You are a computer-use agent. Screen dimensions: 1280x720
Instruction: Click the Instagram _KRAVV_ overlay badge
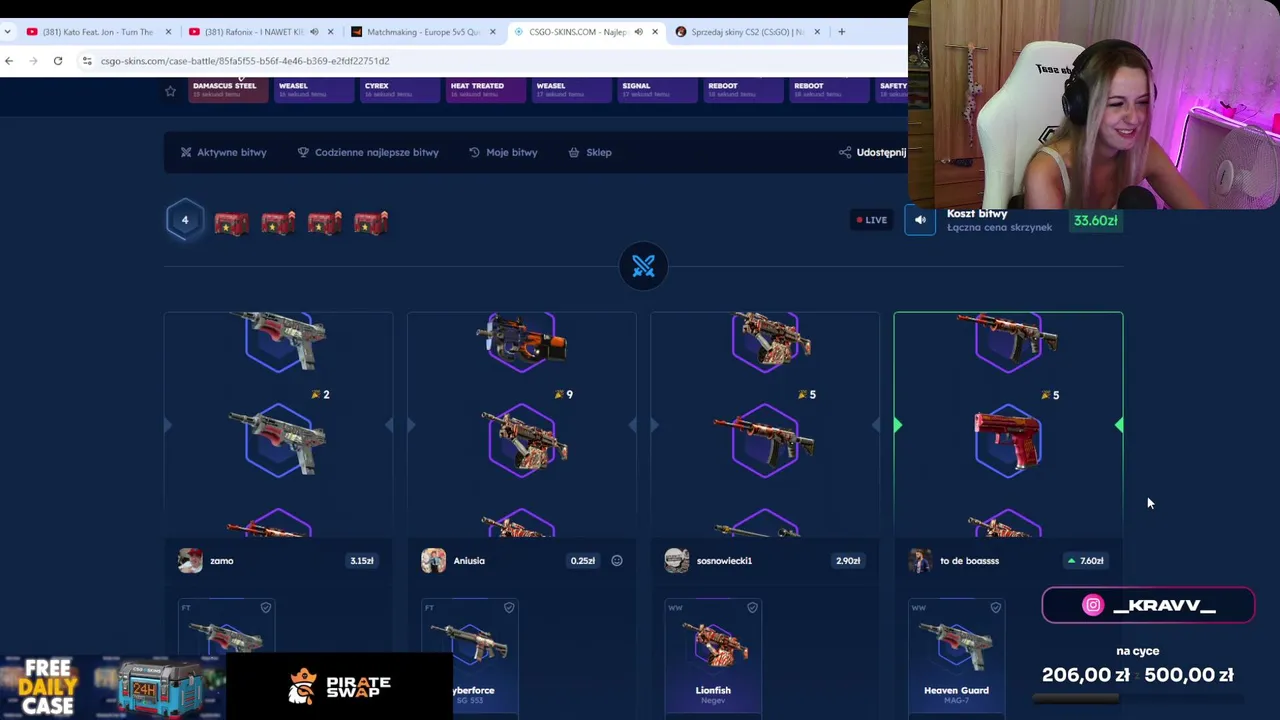coord(1148,605)
